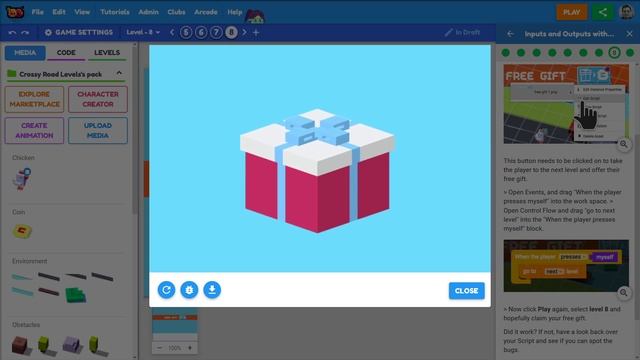This screenshot has width=640, height=360.
Task: Select the green block Environment asset
Action: pyautogui.click(x=76, y=295)
